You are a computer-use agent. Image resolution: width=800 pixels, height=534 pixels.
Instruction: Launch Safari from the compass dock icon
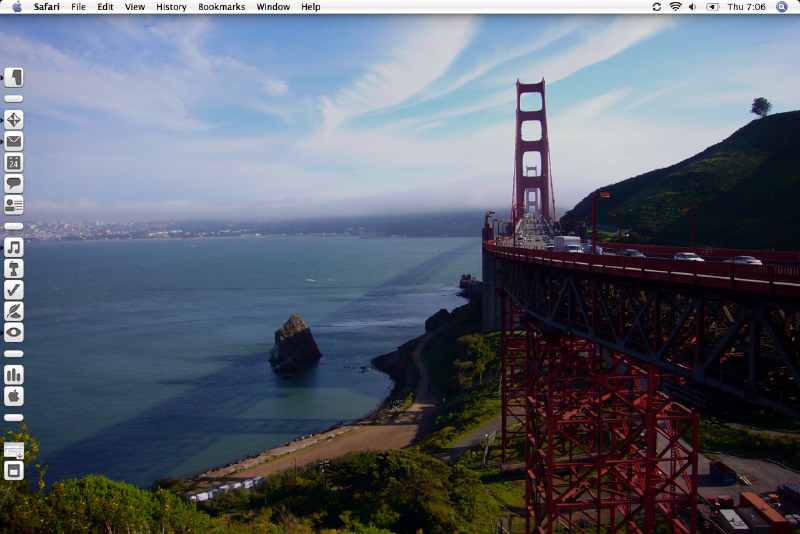14,120
